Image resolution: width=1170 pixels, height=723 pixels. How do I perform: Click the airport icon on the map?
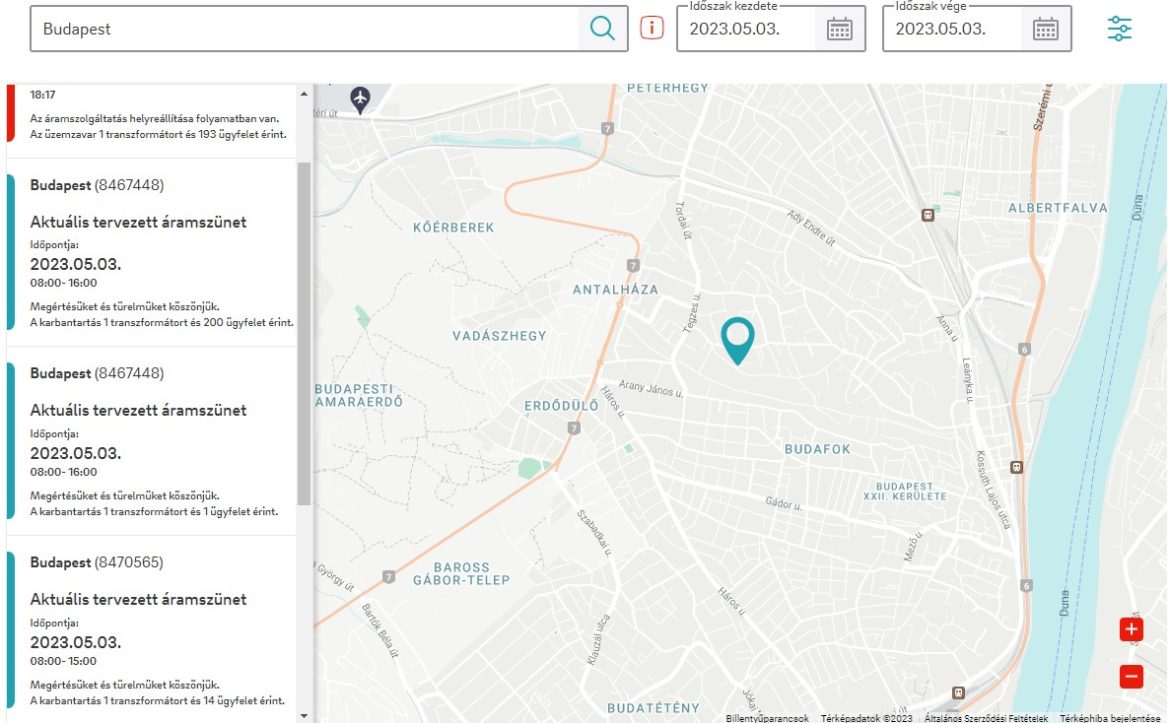(360, 98)
